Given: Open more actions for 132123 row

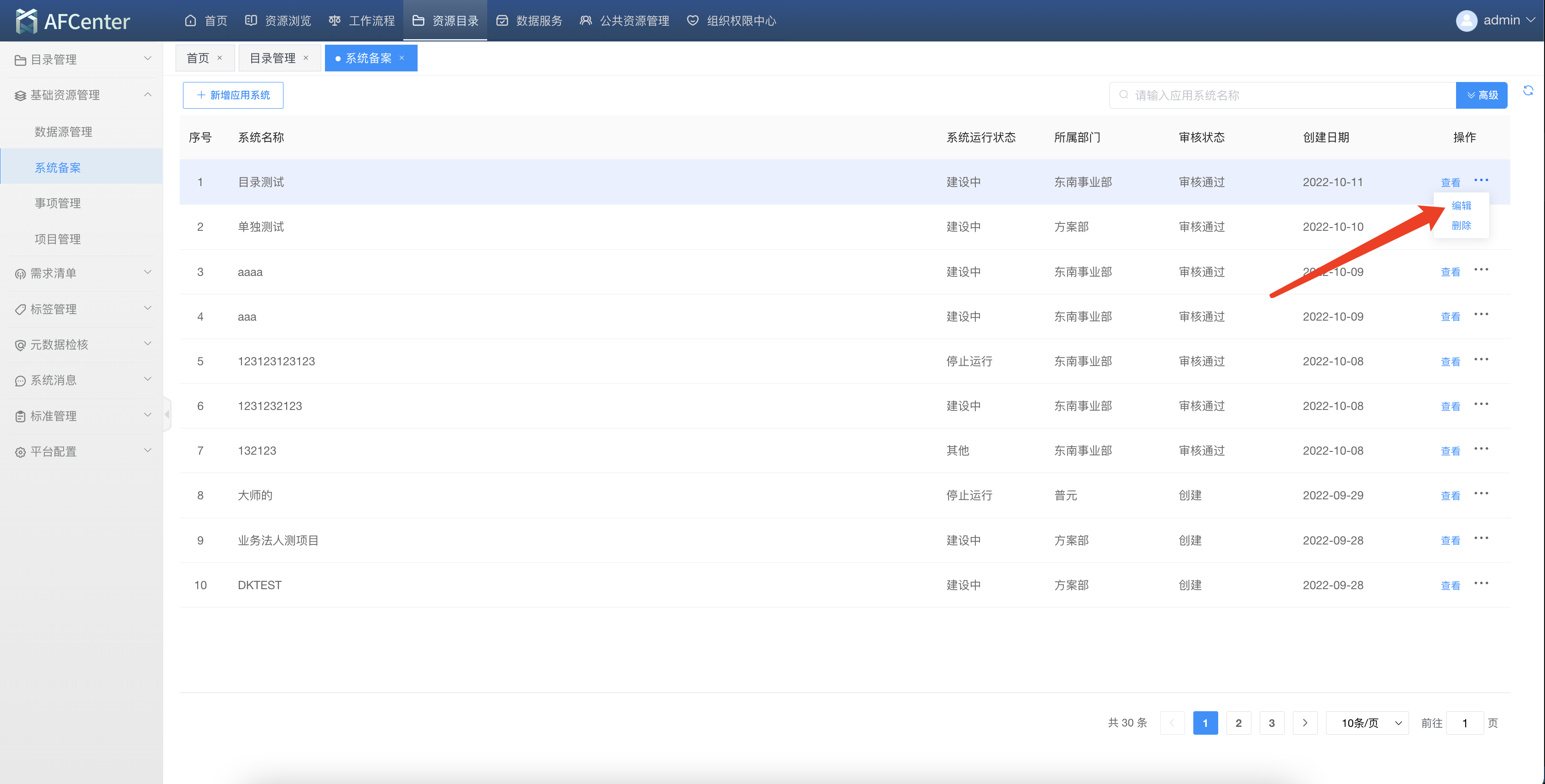Looking at the screenshot, I should [1481, 449].
